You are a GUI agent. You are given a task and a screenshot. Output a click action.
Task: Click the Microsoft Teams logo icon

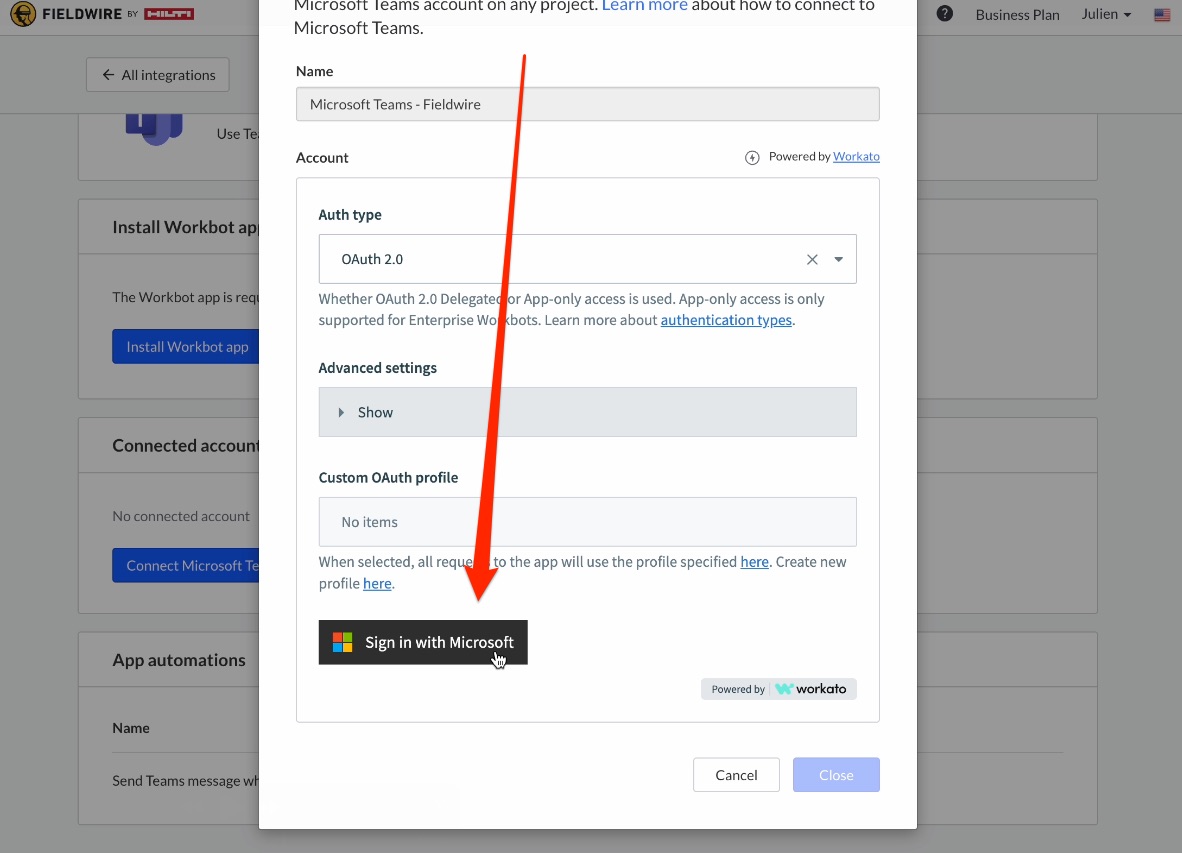[155, 130]
